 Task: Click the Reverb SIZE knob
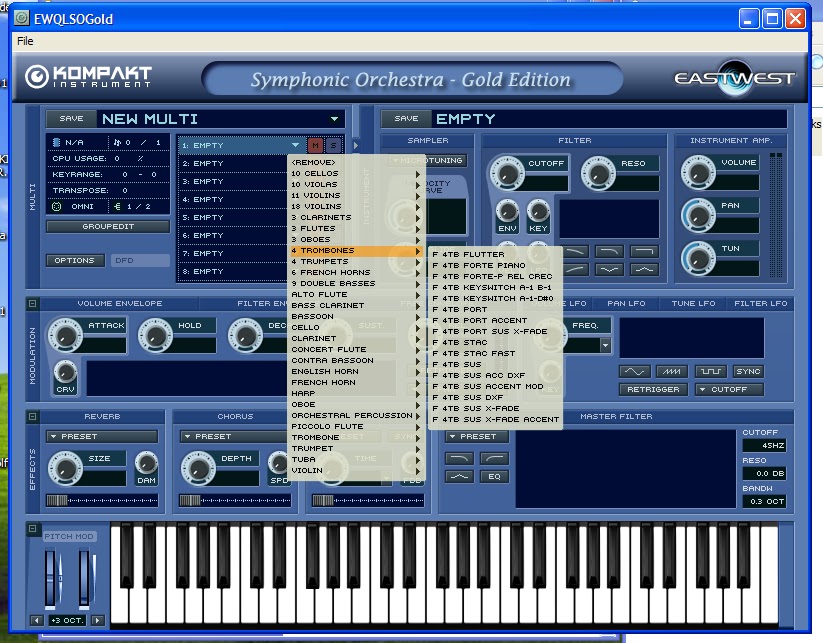65,468
